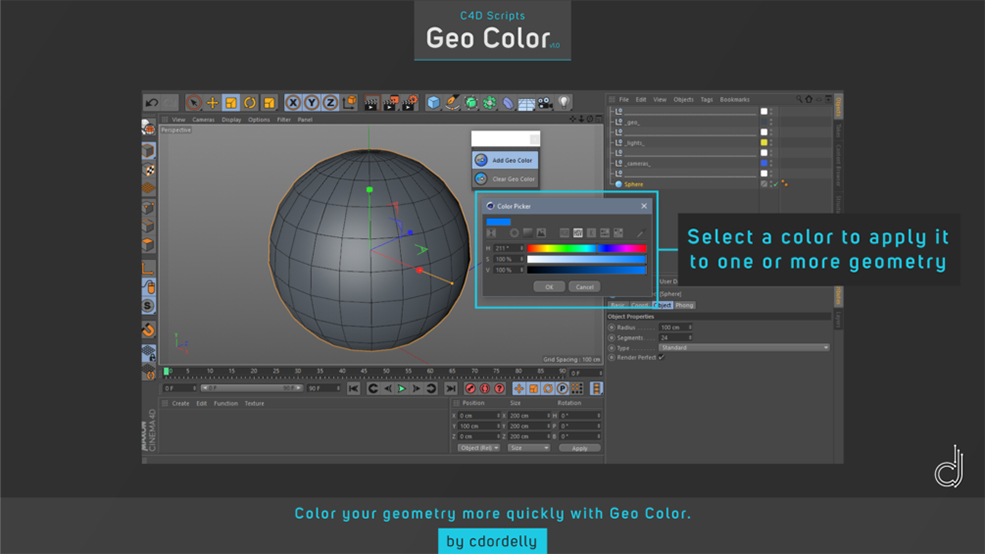Open Tags menu in Object Manager
Screen dimensions: 985x554
(707, 99)
